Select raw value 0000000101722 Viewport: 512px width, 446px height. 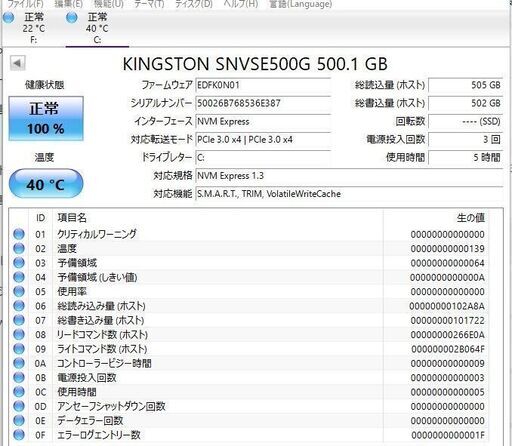coord(447,320)
